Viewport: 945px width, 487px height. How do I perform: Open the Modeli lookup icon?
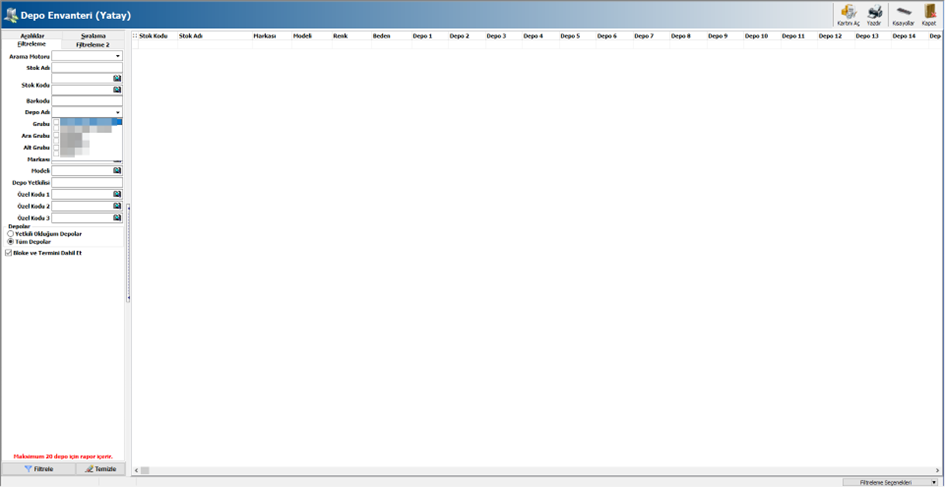[x=118, y=171]
